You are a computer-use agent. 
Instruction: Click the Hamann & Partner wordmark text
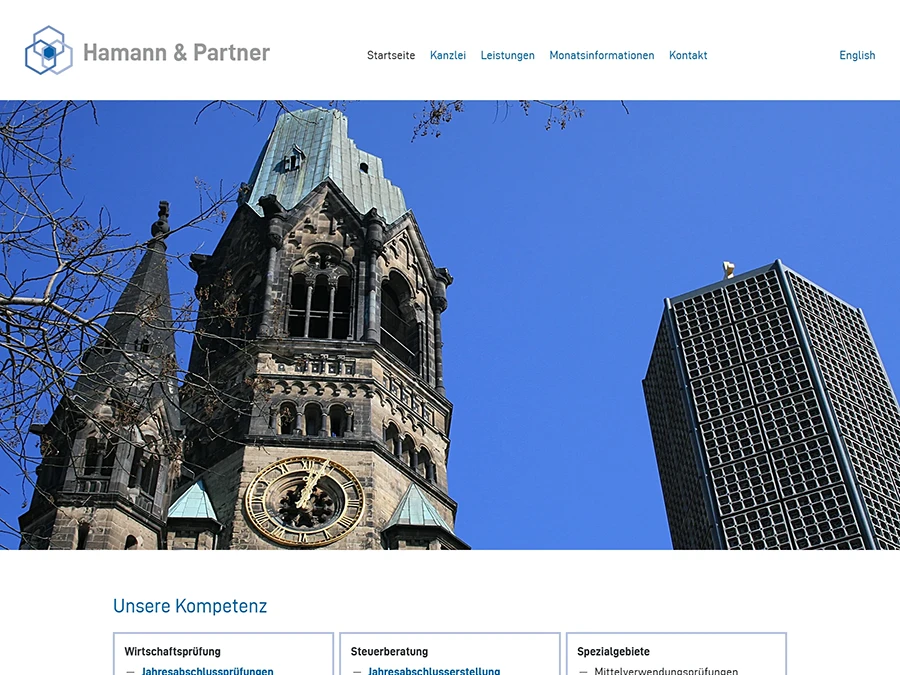click(x=177, y=53)
